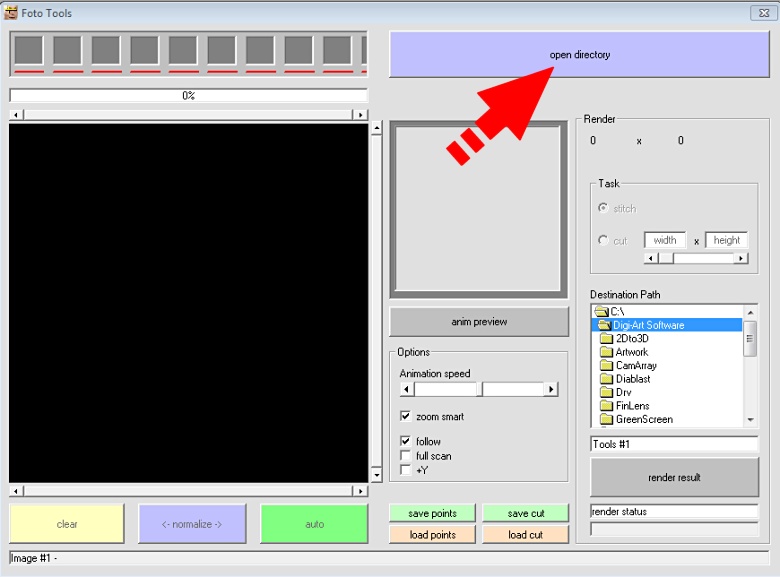Viewport: 780px width, 577px height.
Task: Click the green auto button
Action: pos(314,524)
